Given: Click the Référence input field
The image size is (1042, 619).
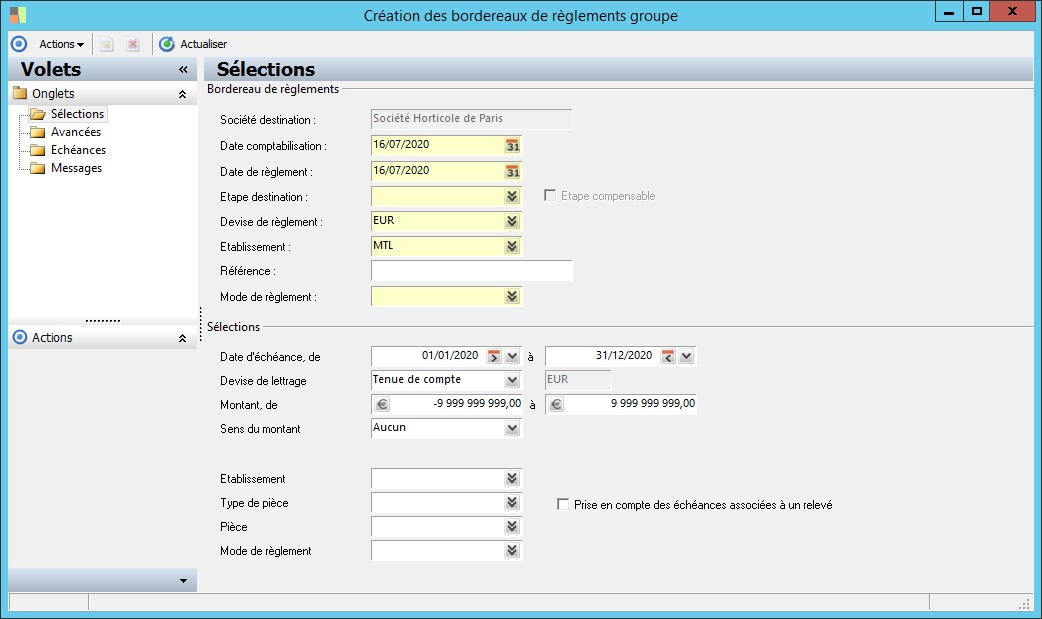Looking at the screenshot, I should [472, 271].
